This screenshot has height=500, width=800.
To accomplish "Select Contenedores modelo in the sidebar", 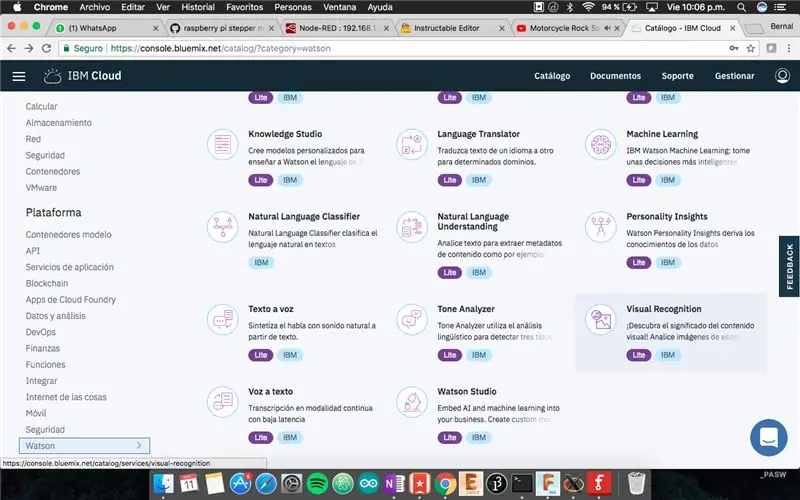I will tap(68, 234).
